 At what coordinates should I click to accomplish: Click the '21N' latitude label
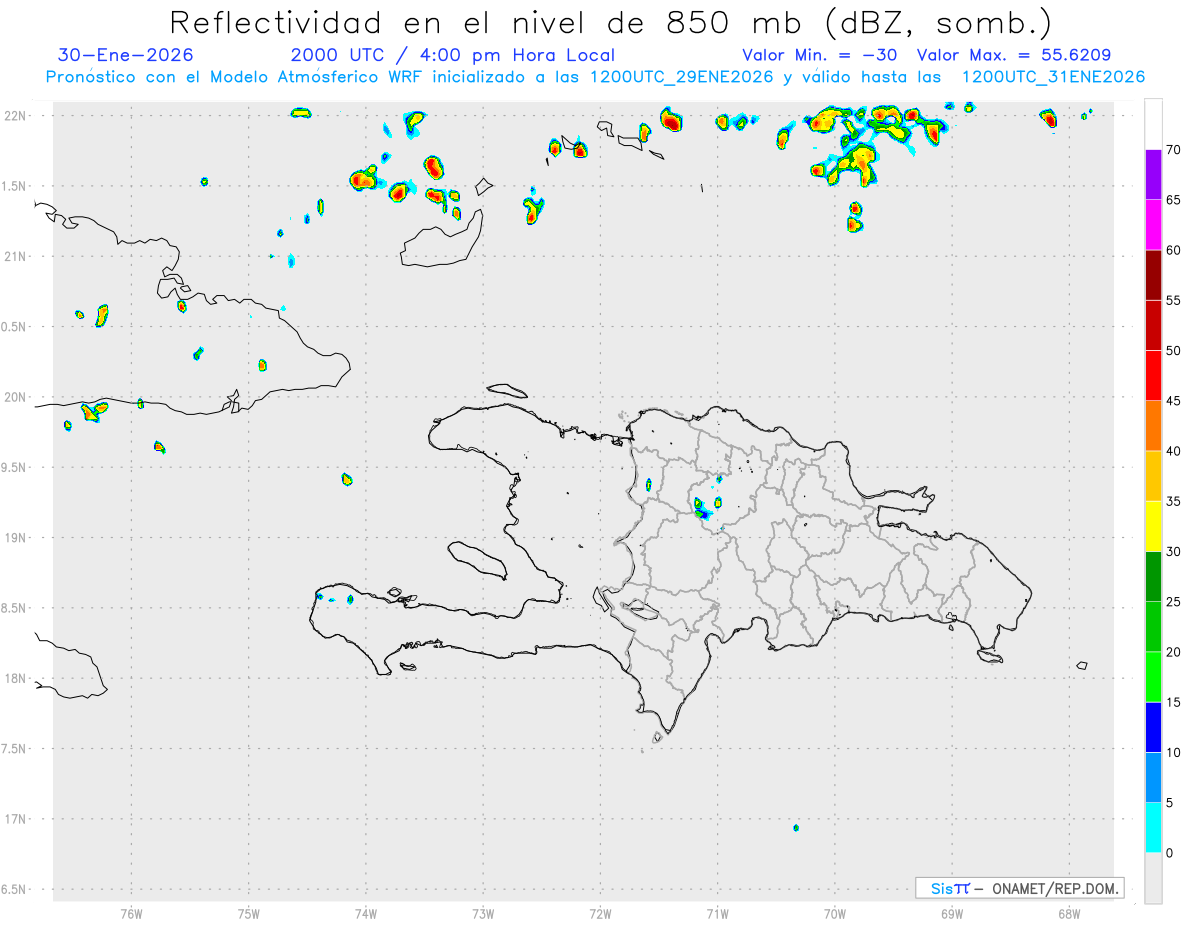[x=14, y=257]
